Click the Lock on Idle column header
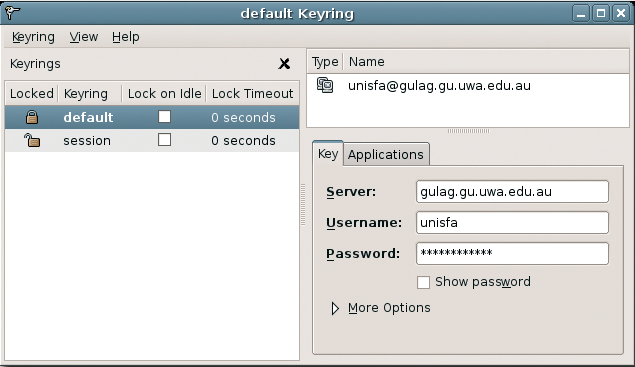The image size is (635, 367). pos(164,94)
